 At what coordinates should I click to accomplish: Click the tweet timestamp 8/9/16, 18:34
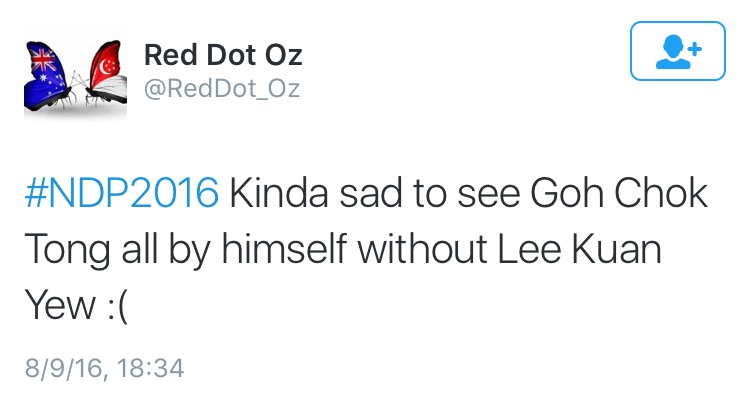[x=103, y=368]
